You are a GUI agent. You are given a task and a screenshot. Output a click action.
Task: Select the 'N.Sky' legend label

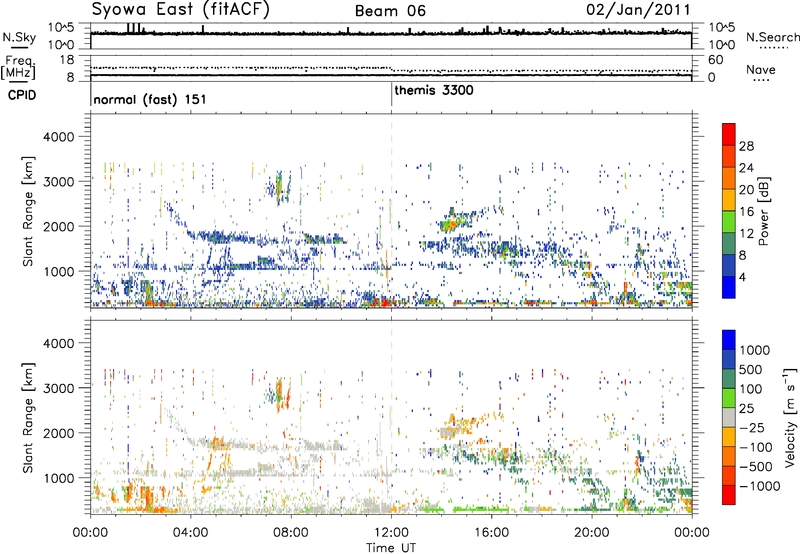(x=19, y=37)
